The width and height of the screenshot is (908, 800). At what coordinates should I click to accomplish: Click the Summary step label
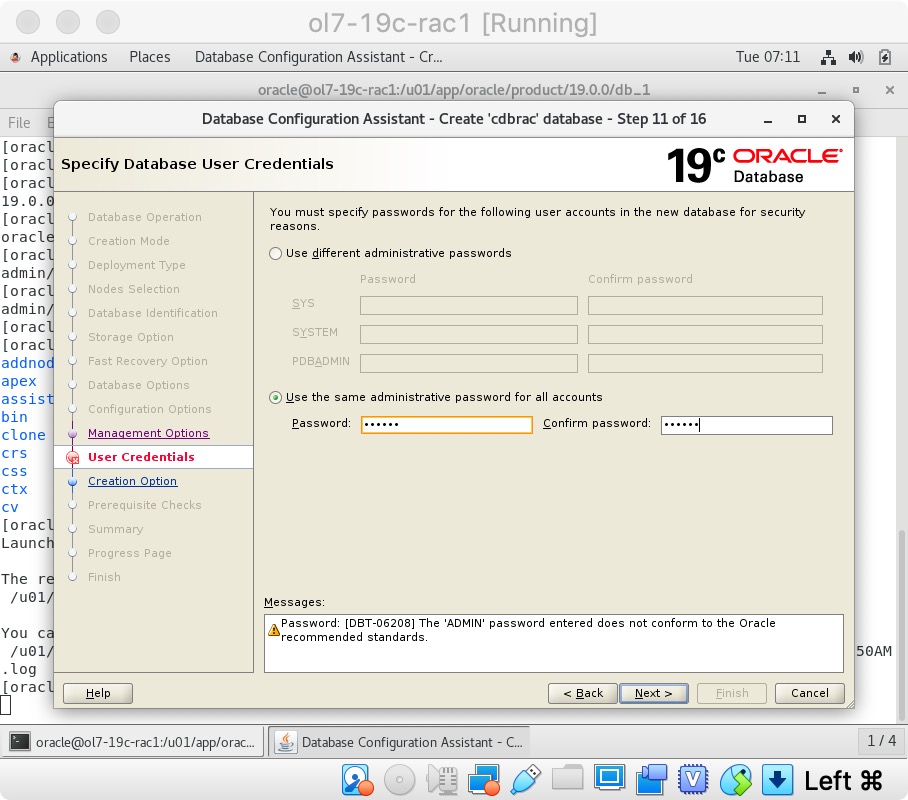[x=115, y=529]
